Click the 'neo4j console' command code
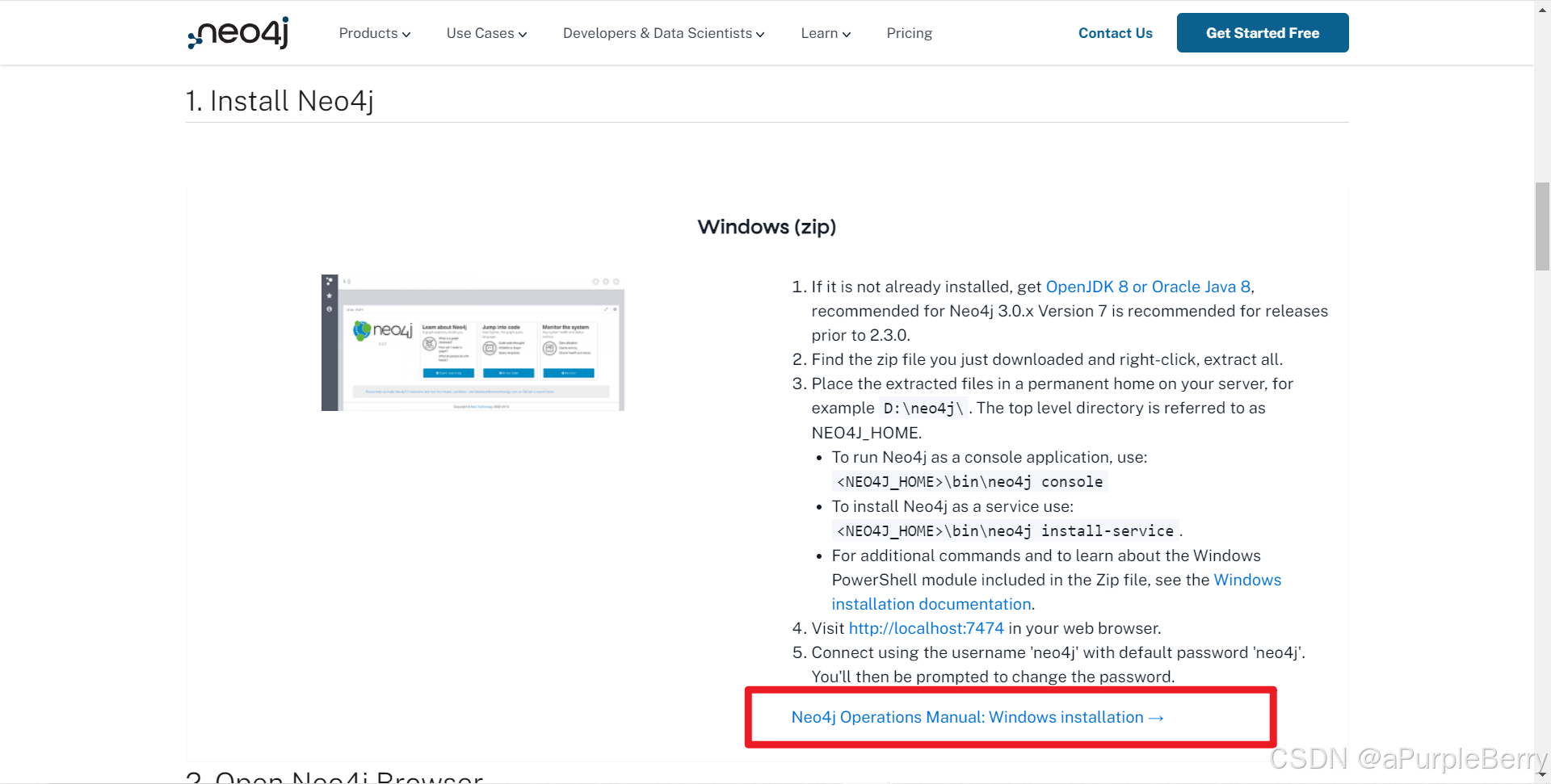The height and width of the screenshot is (784, 1551). pos(969,482)
